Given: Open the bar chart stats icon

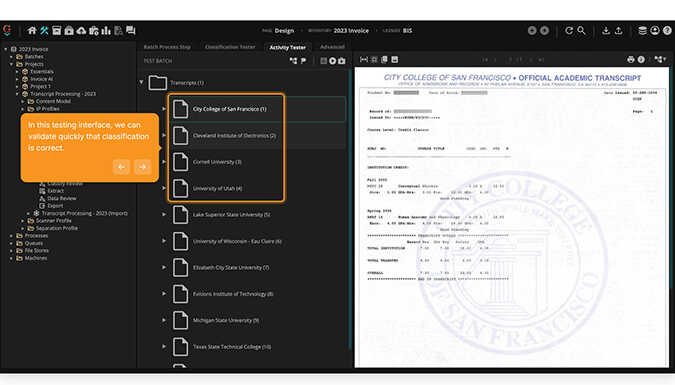Looking at the screenshot, I should [106, 31].
